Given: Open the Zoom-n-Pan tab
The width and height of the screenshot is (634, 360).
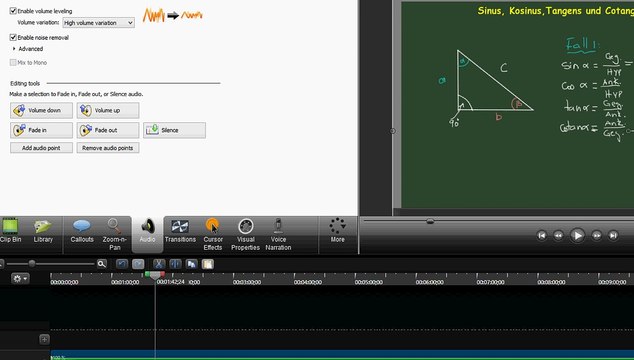Looking at the screenshot, I should tap(114, 235).
